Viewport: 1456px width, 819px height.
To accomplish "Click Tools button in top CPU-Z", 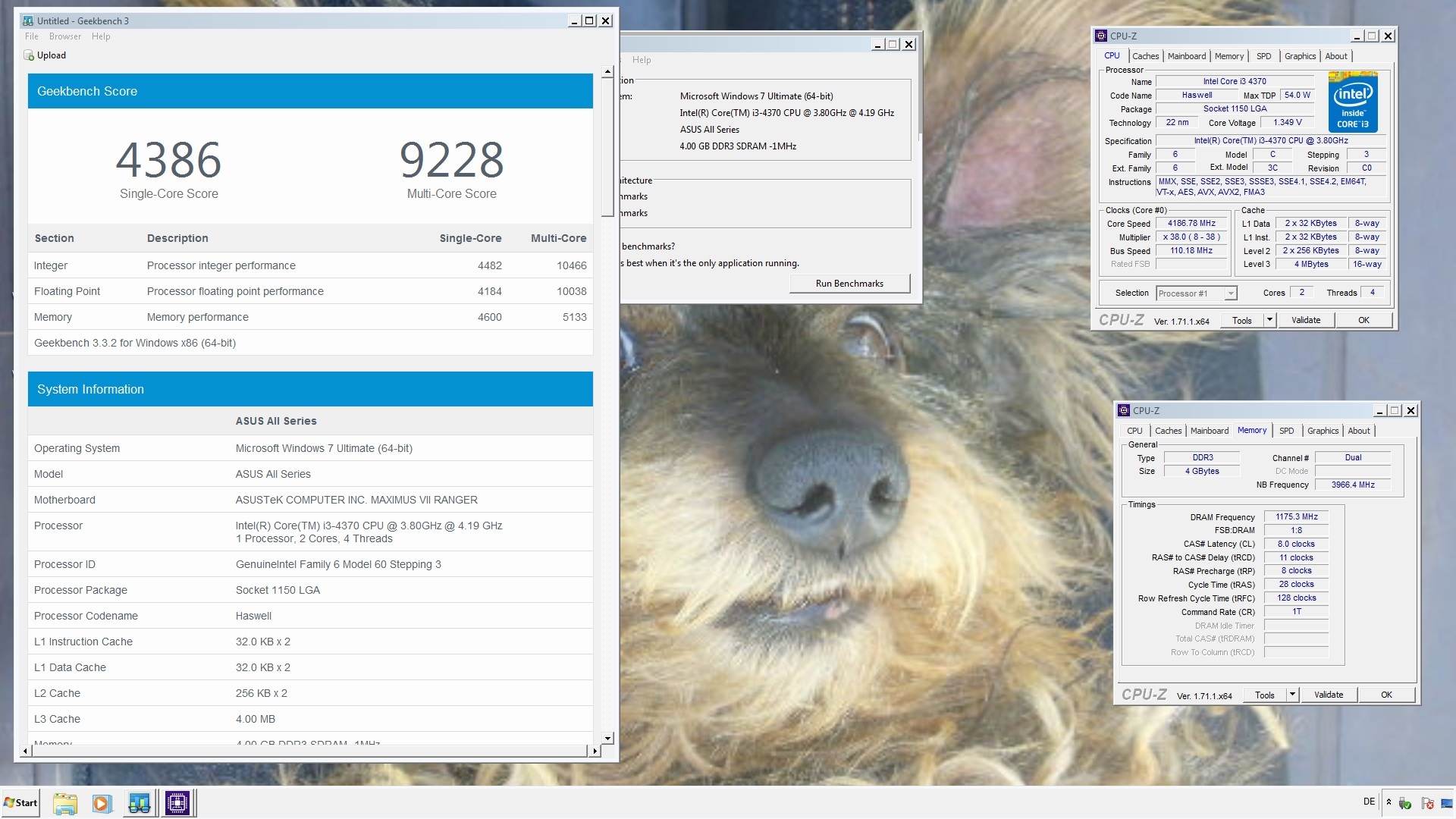I will pyautogui.click(x=1242, y=321).
